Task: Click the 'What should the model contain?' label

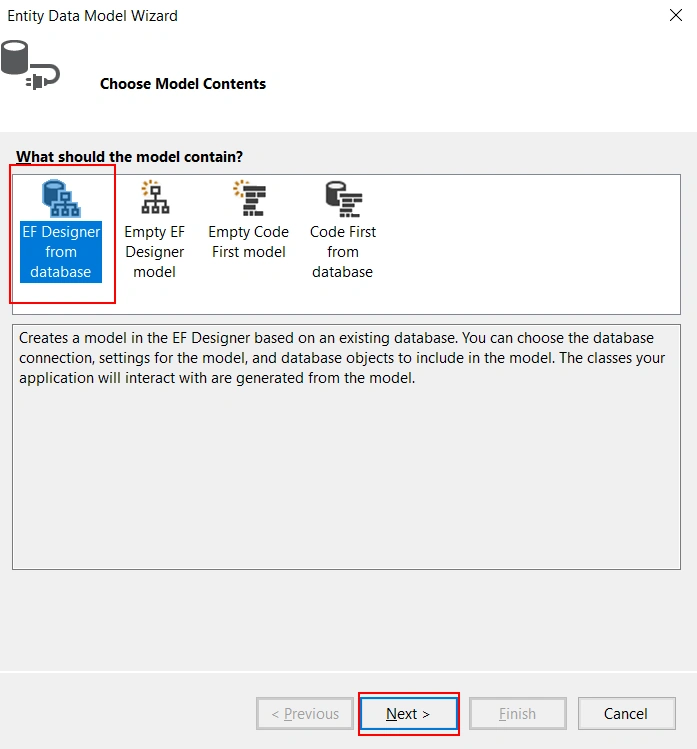Action: (x=129, y=157)
